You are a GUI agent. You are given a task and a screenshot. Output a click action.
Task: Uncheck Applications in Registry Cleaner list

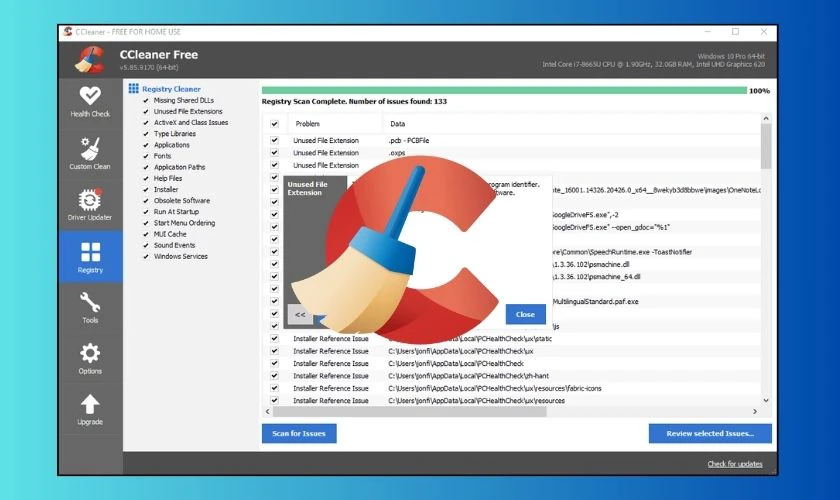pyautogui.click(x=146, y=145)
